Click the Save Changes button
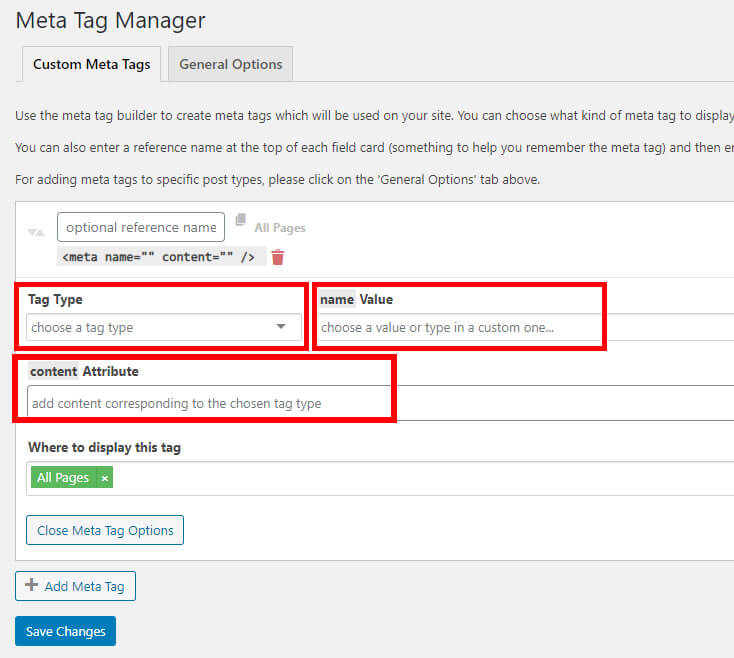This screenshot has width=734, height=658. tap(66, 631)
